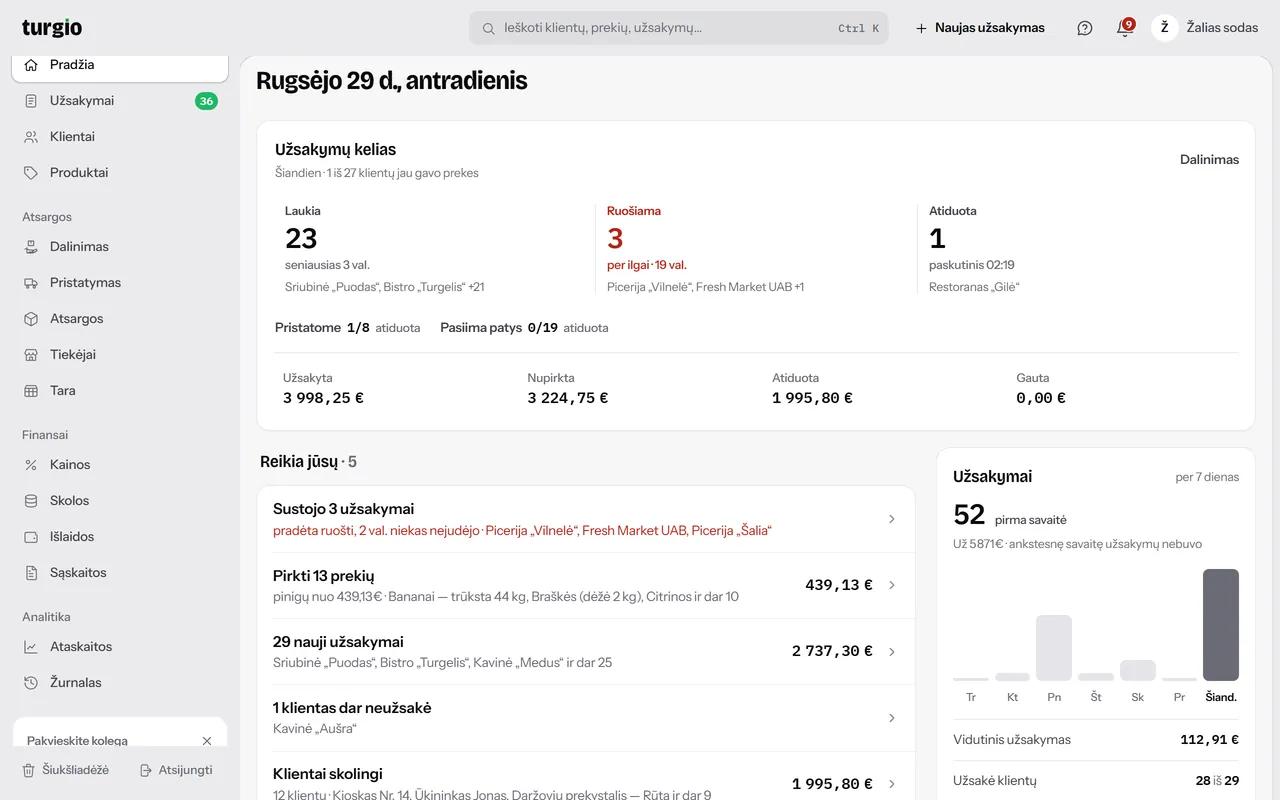Click the Užsakymai document icon in sidebar
This screenshot has width=1280, height=800.
[x=31, y=101]
